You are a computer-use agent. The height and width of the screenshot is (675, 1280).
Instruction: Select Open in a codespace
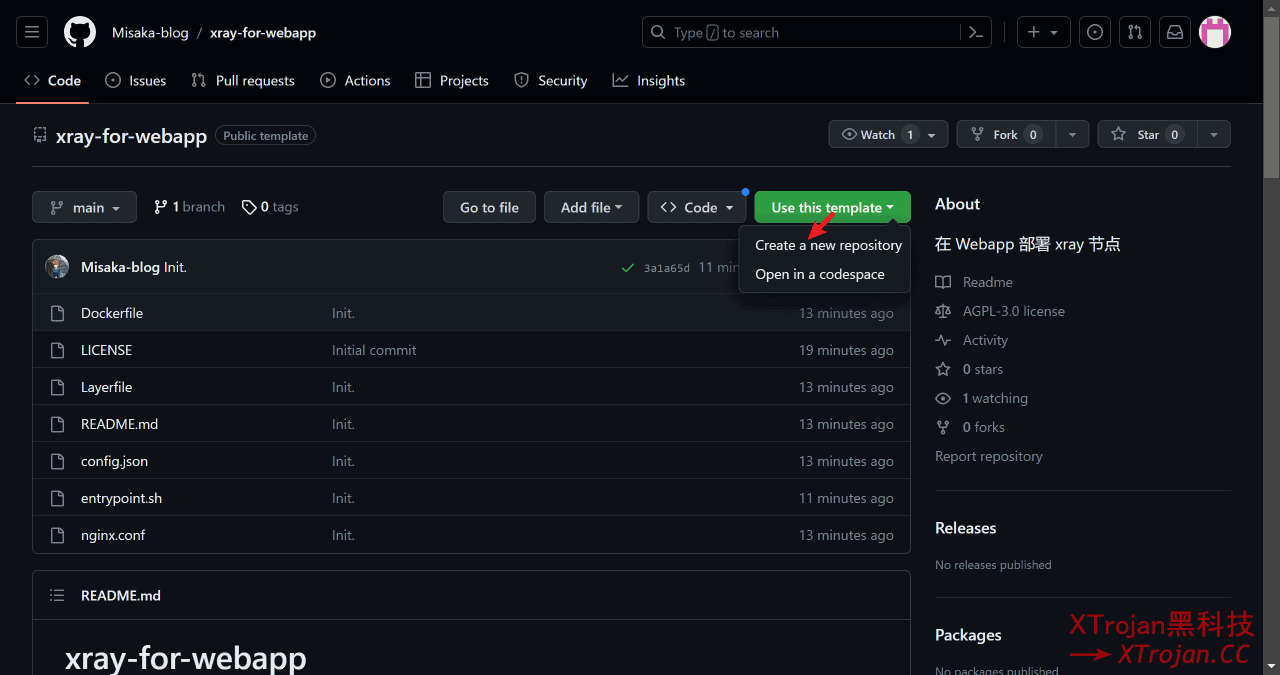point(820,274)
